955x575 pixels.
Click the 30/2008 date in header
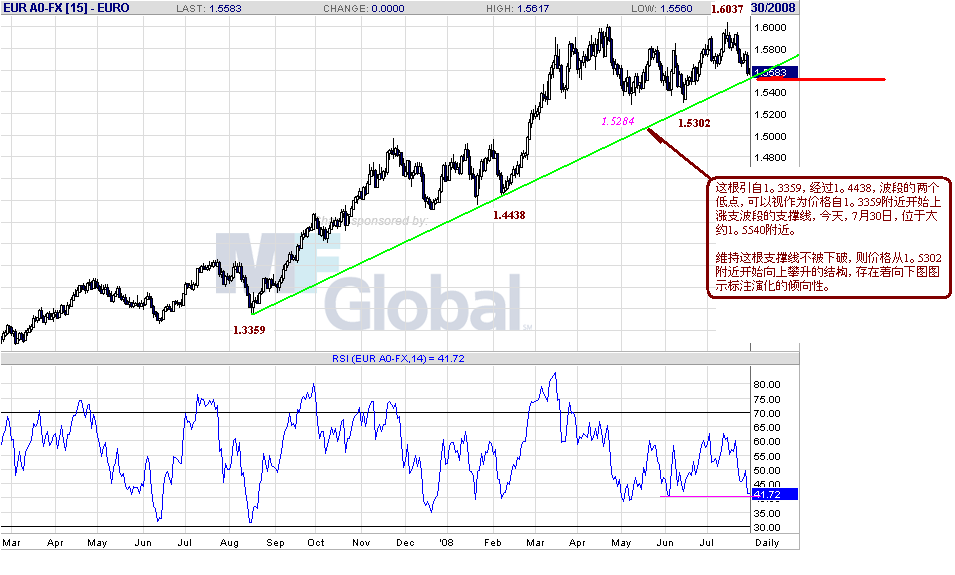(x=773, y=8)
